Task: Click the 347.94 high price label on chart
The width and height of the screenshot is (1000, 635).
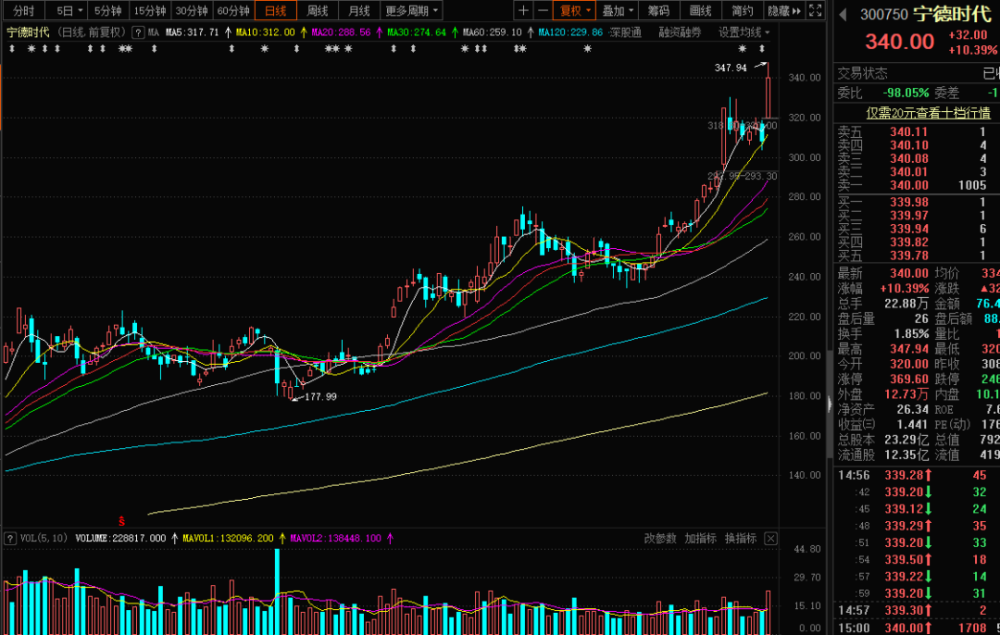Action: tap(731, 68)
